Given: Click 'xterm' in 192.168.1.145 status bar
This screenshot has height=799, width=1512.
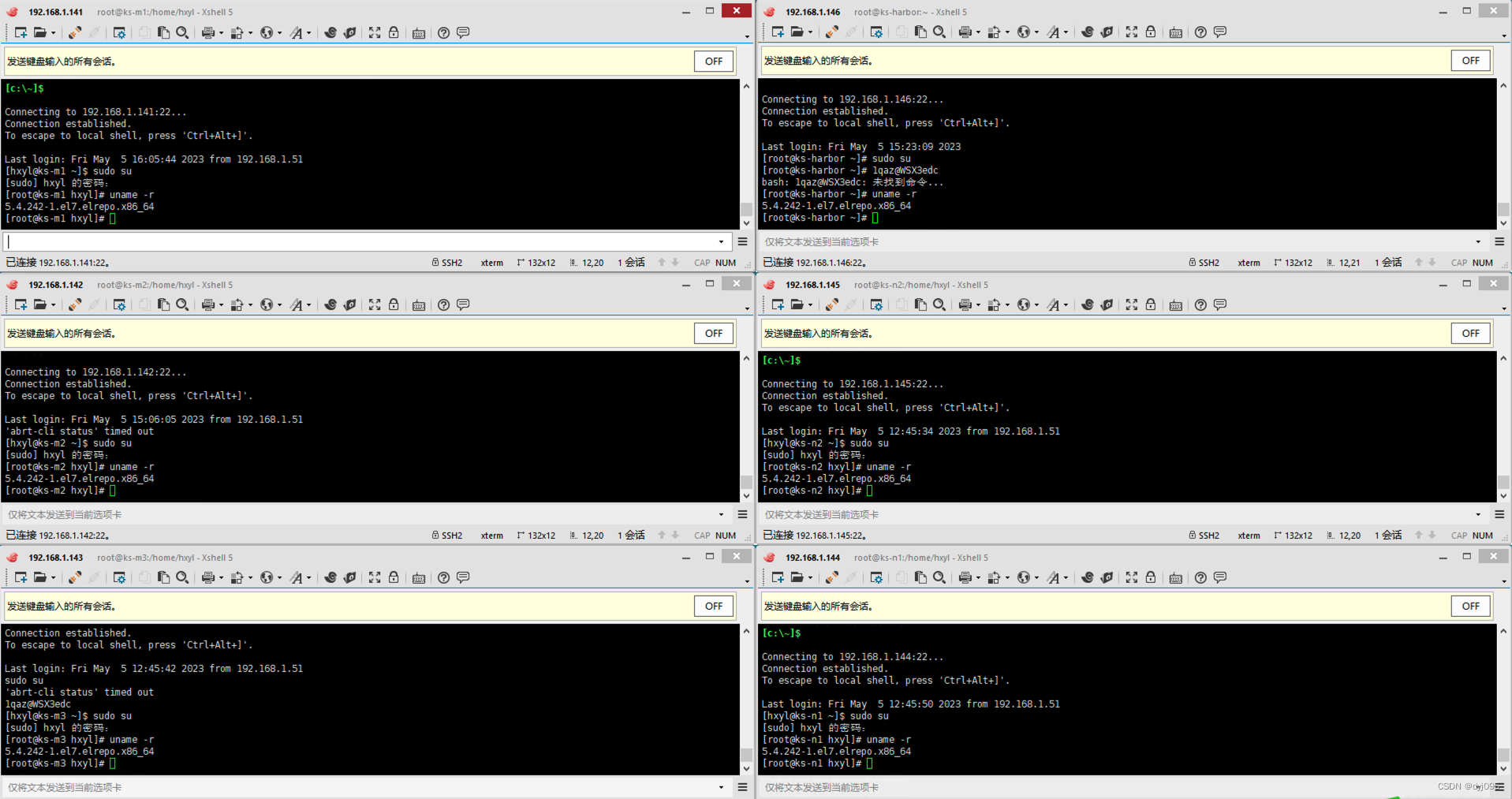Looking at the screenshot, I should coord(1249,536).
